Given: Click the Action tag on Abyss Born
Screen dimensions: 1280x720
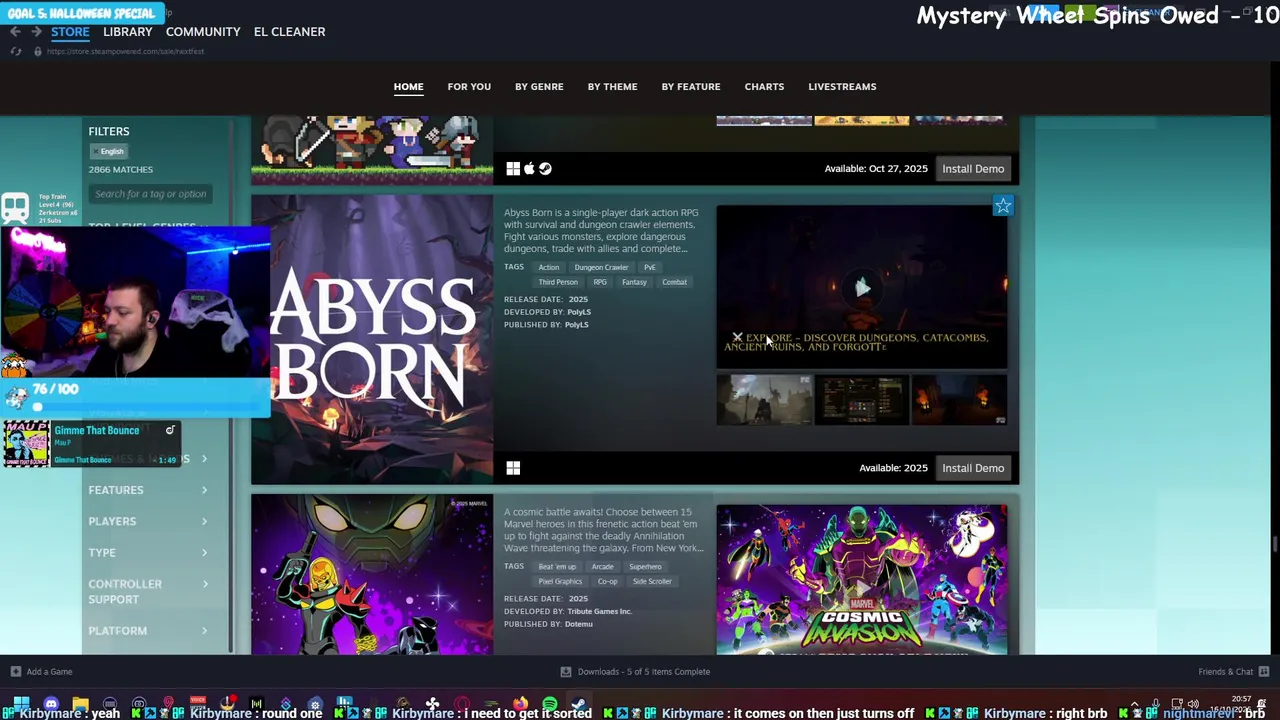Looking at the screenshot, I should pyautogui.click(x=549, y=268).
